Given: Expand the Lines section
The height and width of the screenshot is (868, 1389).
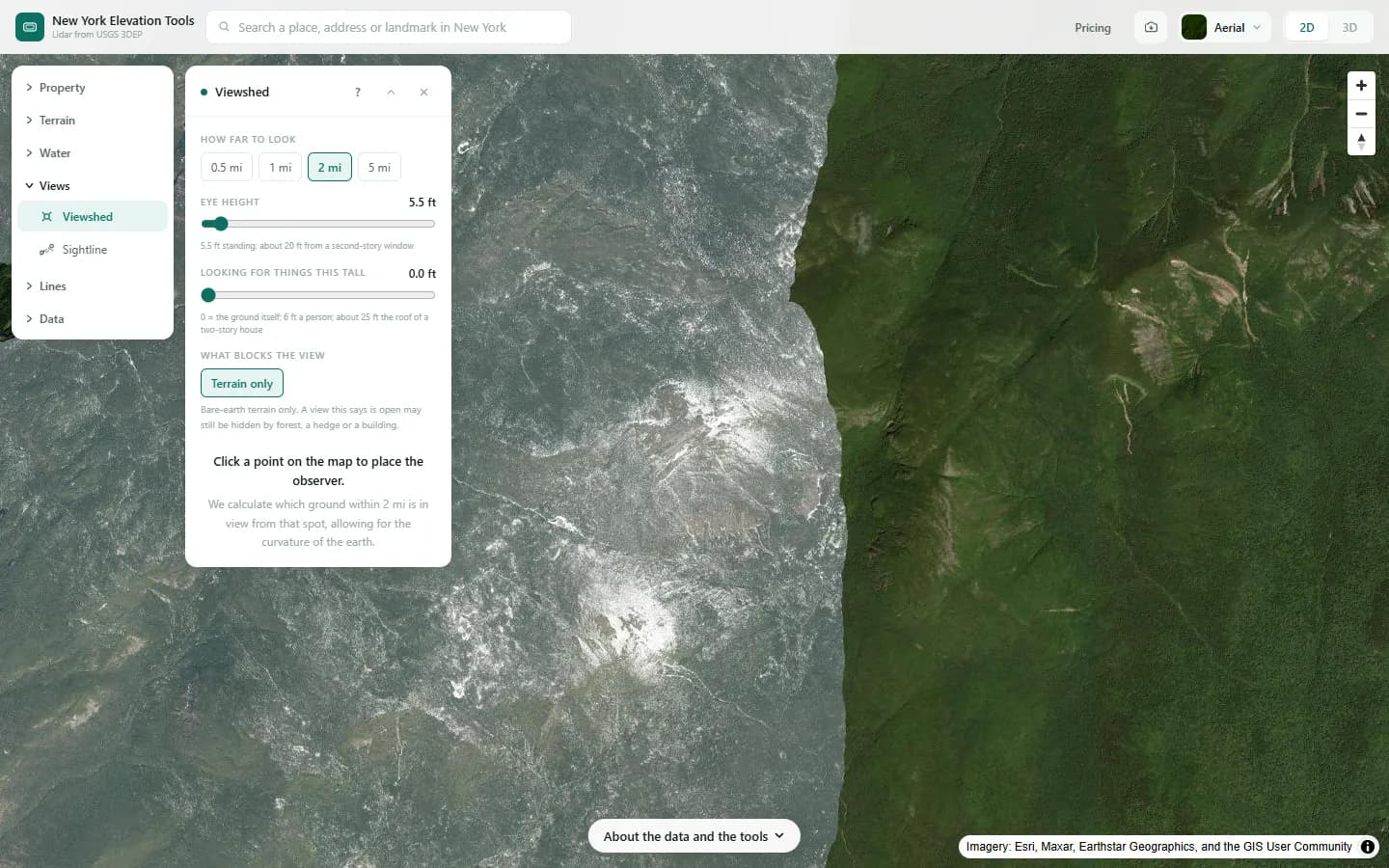Looking at the screenshot, I should tap(93, 286).
